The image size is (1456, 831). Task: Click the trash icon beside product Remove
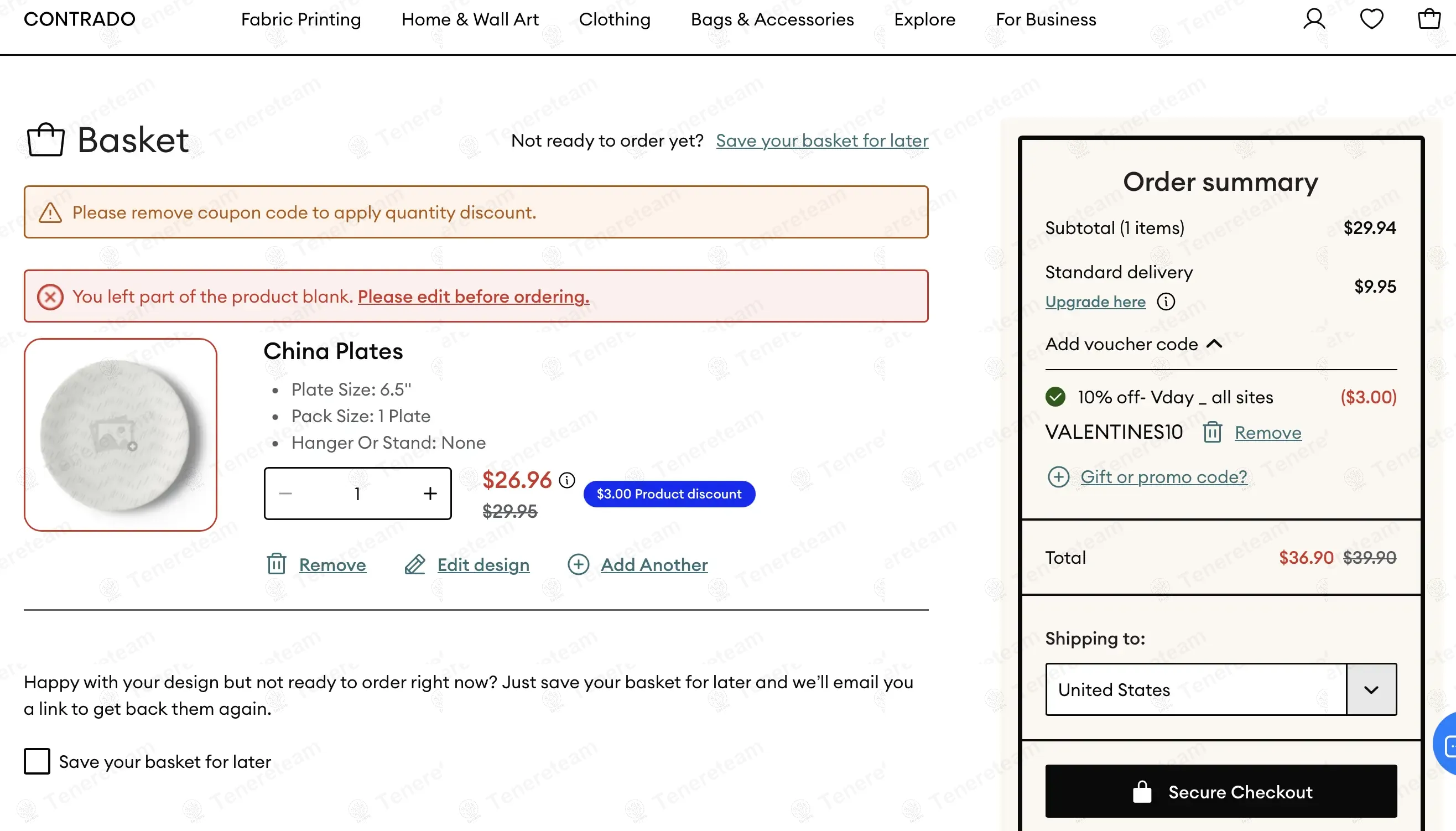tap(277, 564)
